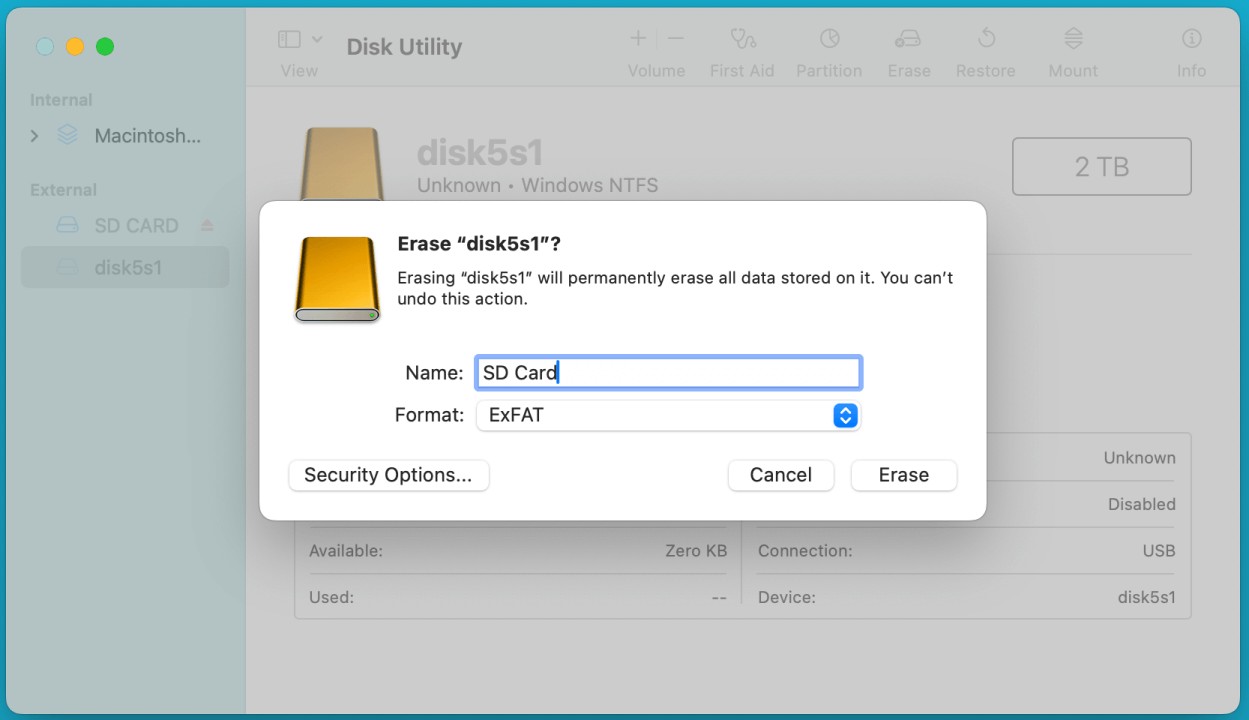
Task: Open Security Options
Action: [x=388, y=475]
